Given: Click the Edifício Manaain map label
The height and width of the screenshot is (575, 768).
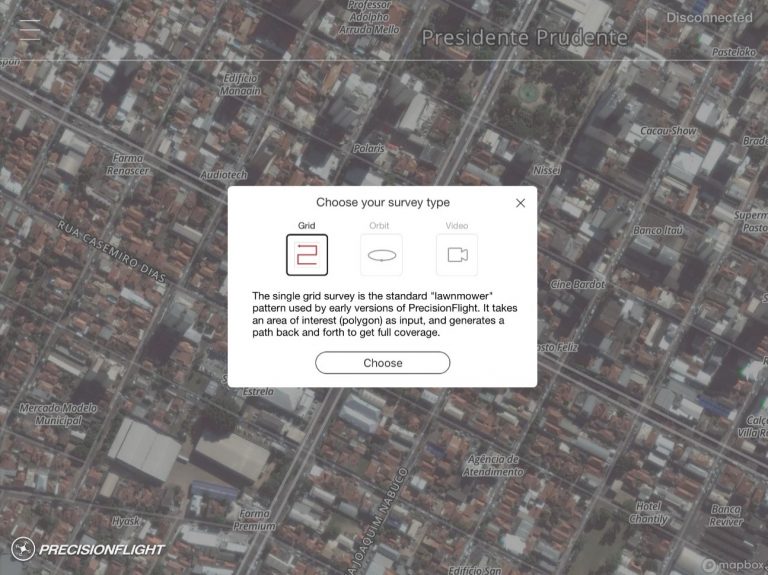Looking at the screenshot, I should point(240,84).
